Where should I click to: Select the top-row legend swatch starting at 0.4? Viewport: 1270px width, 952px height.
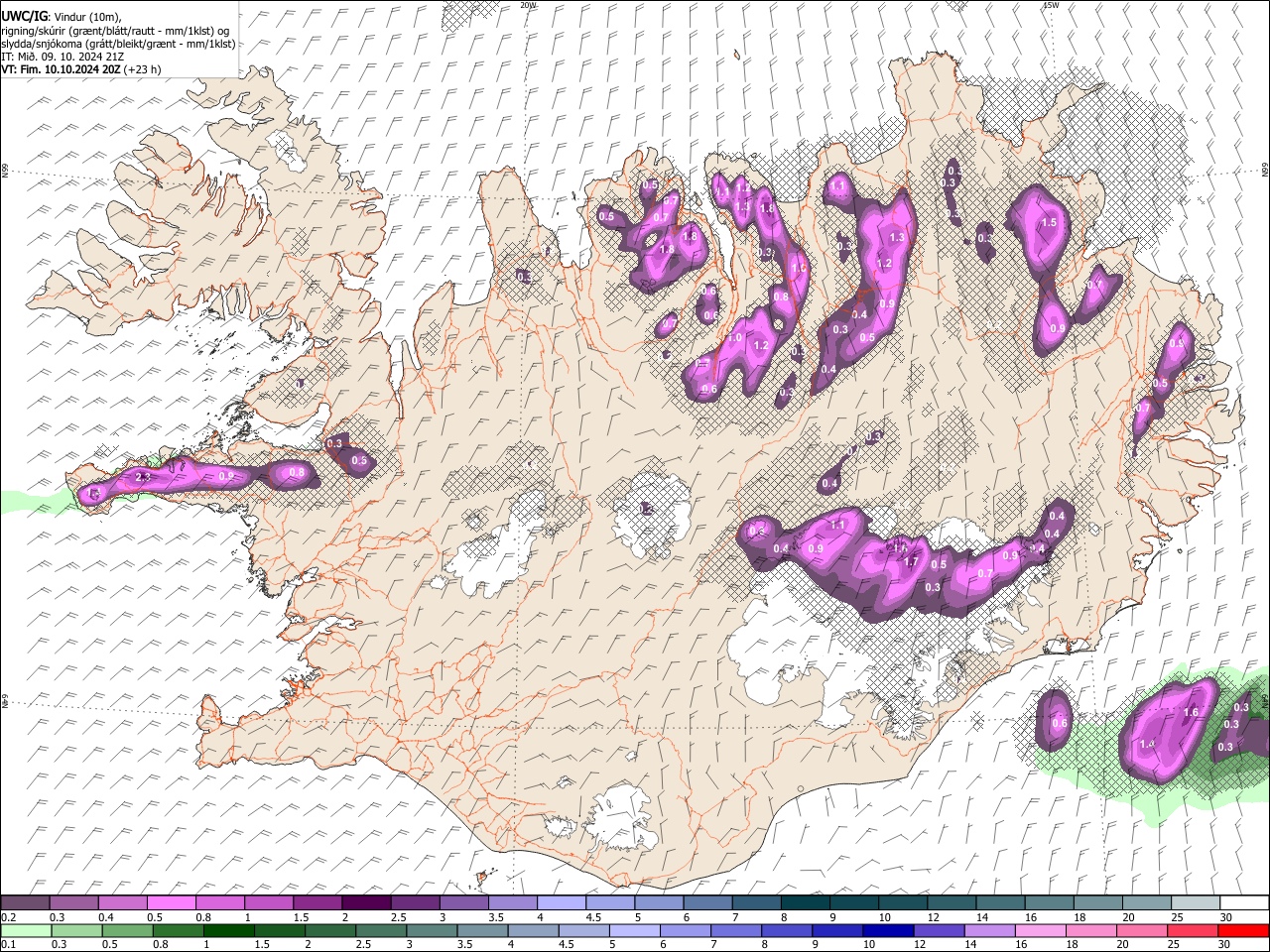click(122, 903)
